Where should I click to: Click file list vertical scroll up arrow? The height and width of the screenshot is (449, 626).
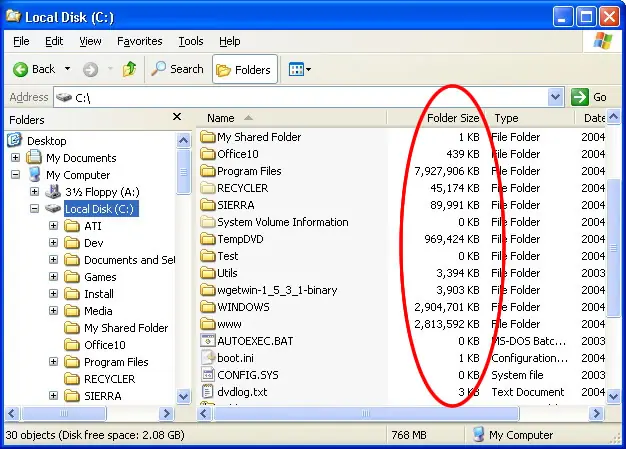click(614, 117)
